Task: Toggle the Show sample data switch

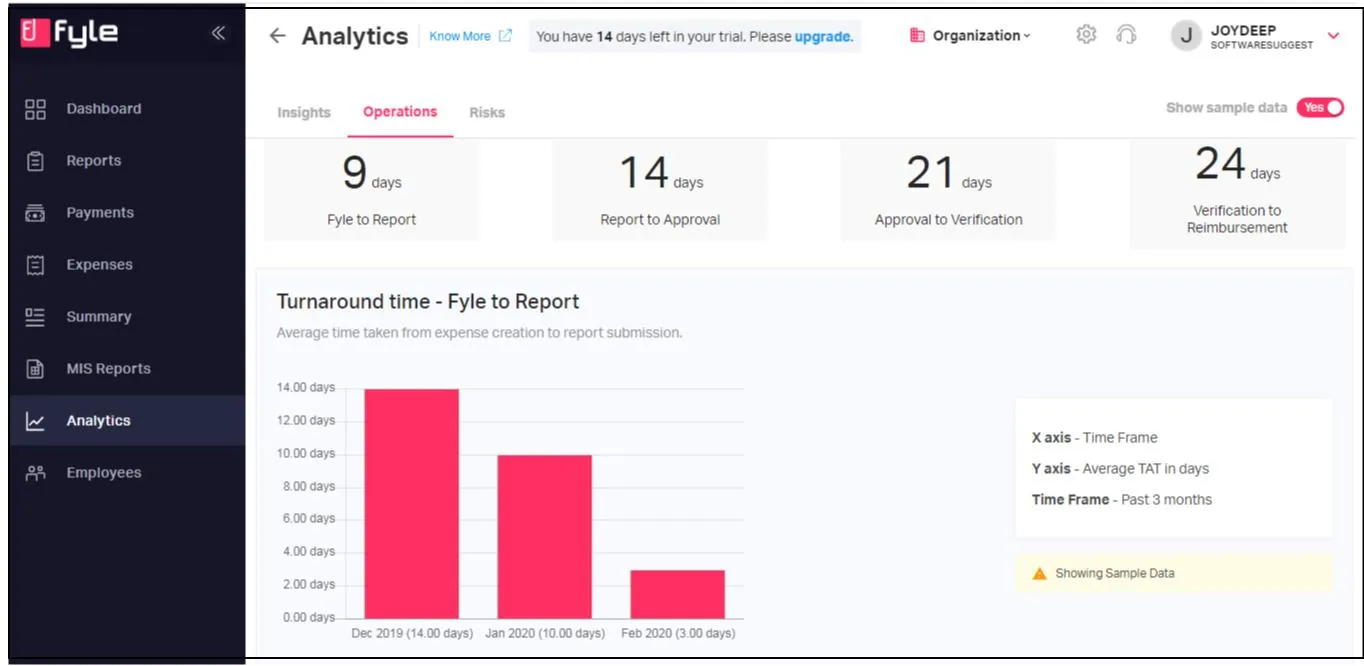Action: pyautogui.click(x=1320, y=107)
